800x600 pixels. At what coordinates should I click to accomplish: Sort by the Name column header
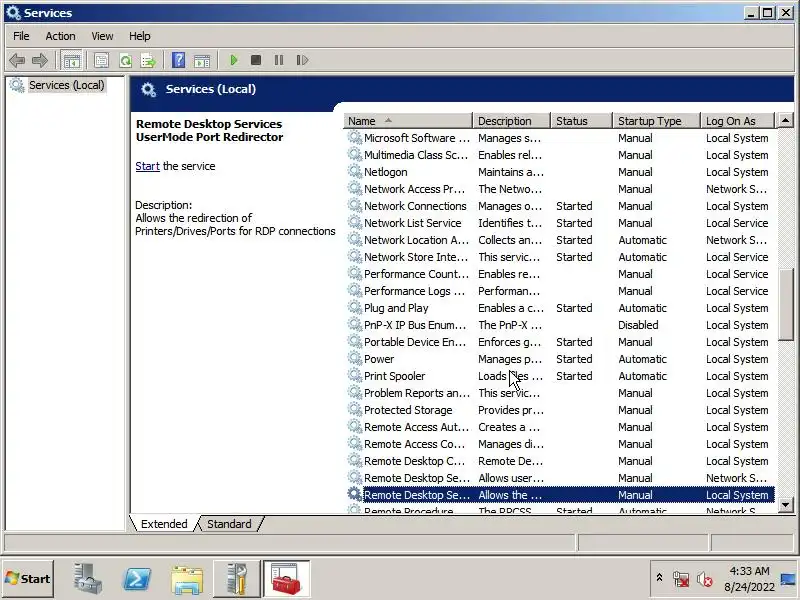408,121
